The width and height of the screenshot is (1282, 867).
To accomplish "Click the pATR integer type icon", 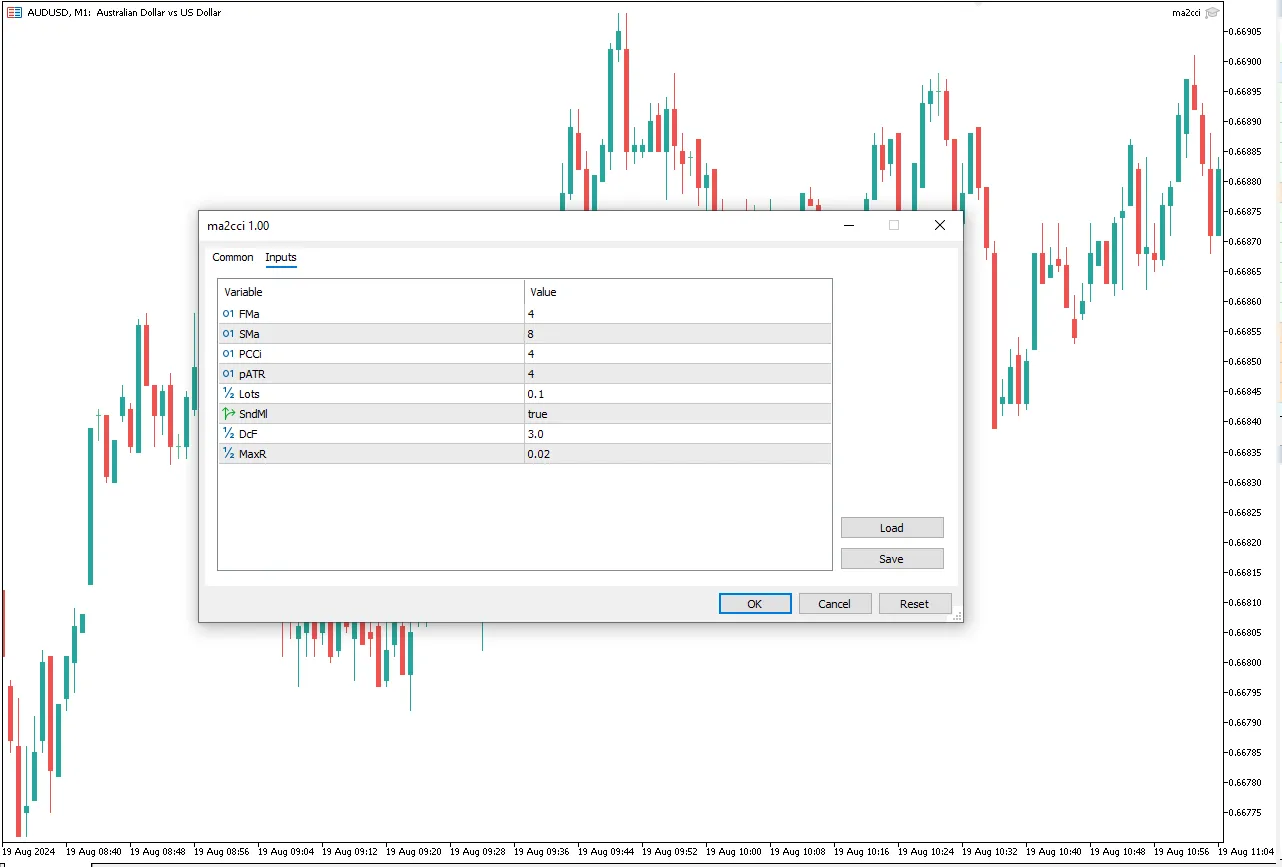I will tap(228, 374).
